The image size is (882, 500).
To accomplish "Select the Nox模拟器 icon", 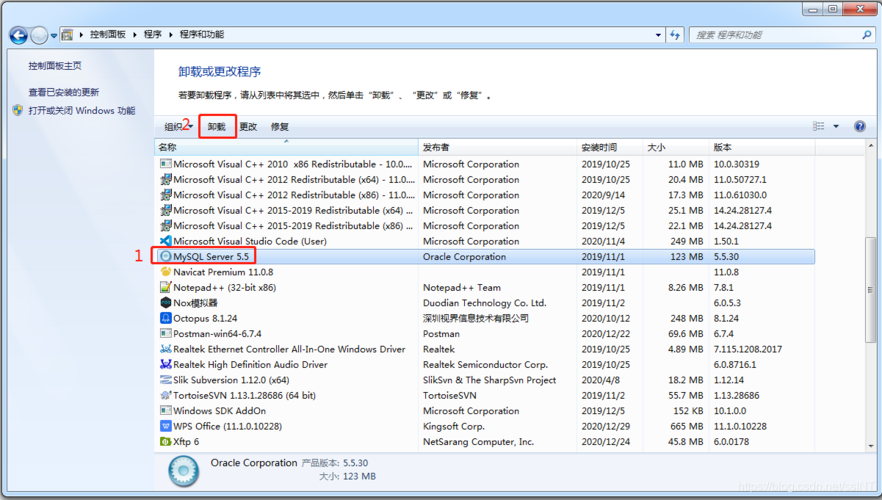I will (x=165, y=303).
